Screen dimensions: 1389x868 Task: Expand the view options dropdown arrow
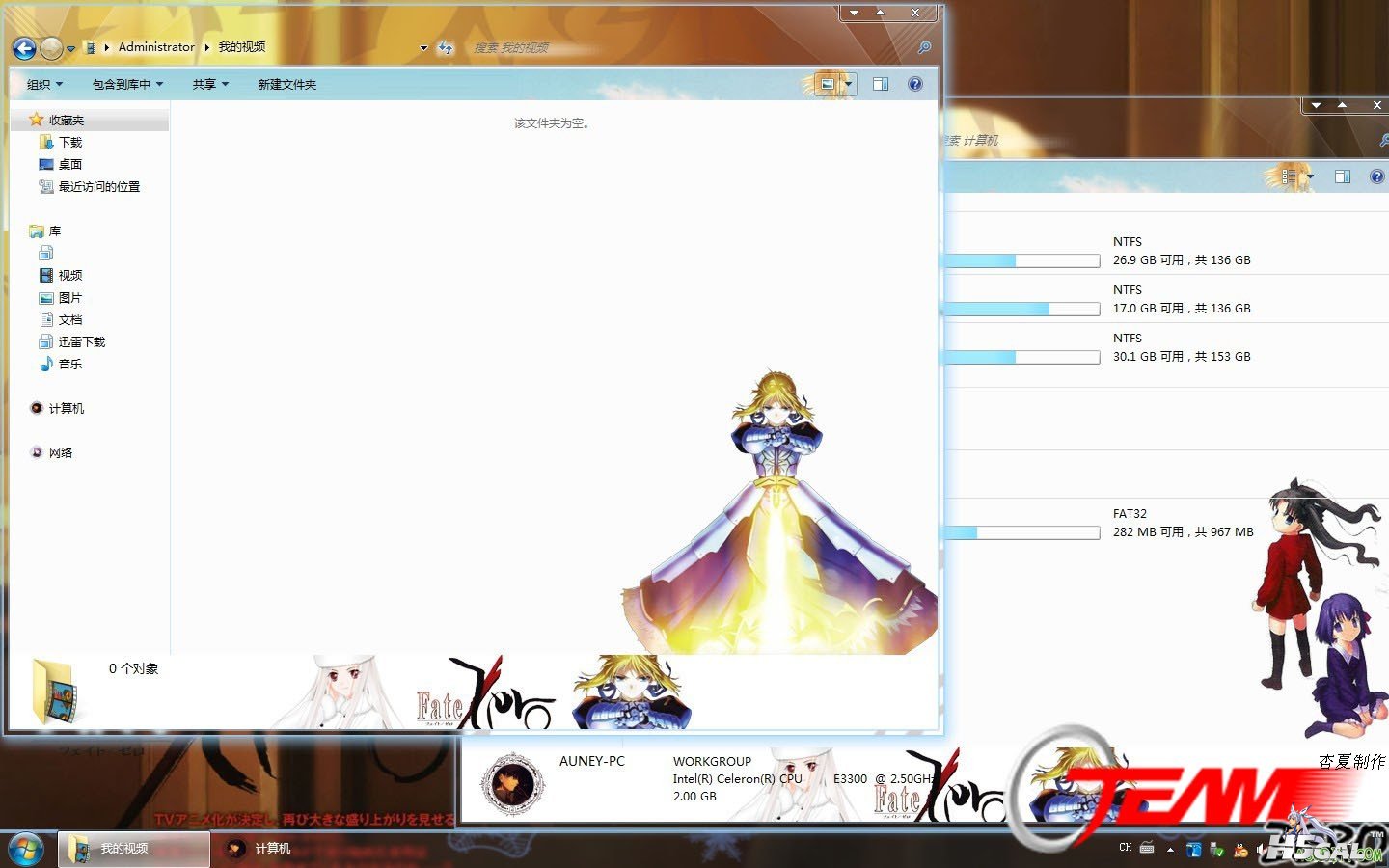[849, 85]
